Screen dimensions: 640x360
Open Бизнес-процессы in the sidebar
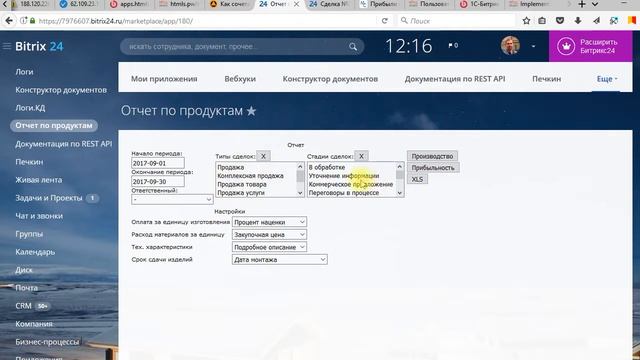coord(47,342)
